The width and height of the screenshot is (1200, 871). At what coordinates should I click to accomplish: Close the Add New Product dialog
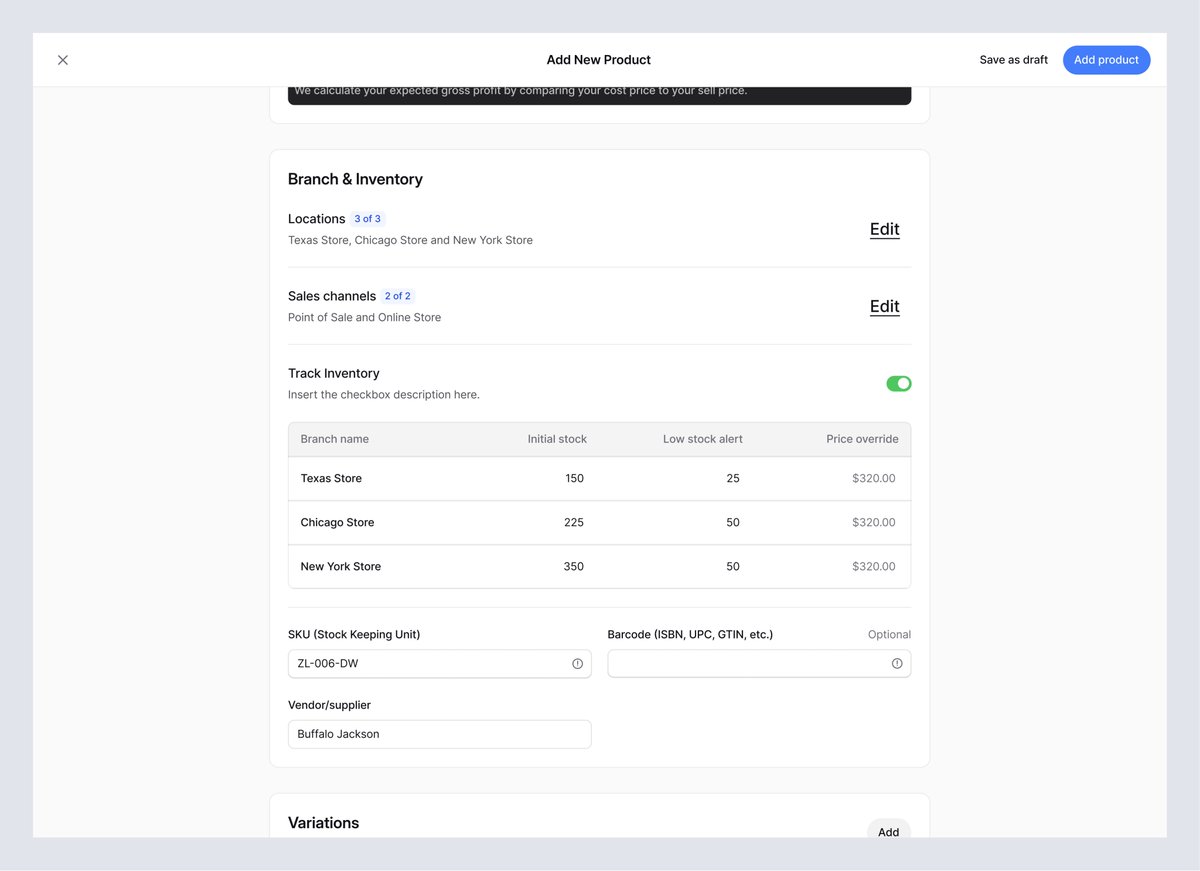[63, 60]
